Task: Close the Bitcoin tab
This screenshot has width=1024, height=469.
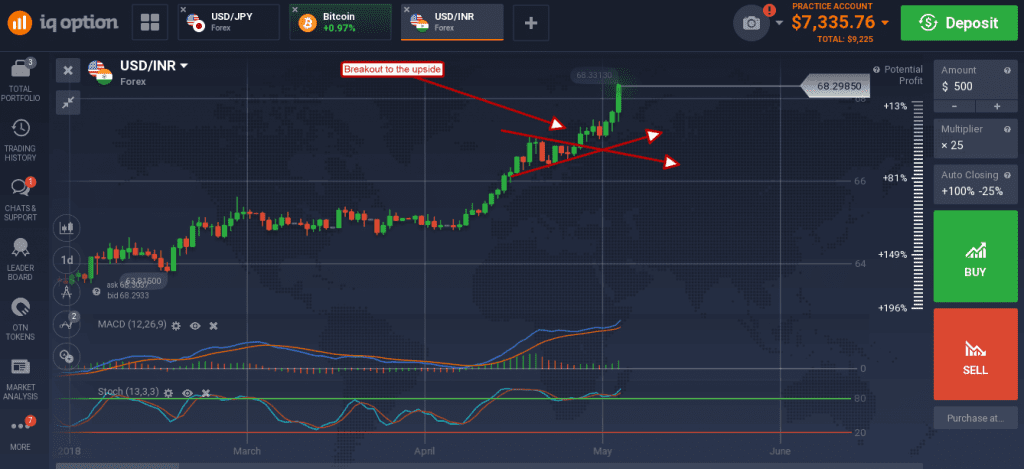Action: tap(295, 10)
